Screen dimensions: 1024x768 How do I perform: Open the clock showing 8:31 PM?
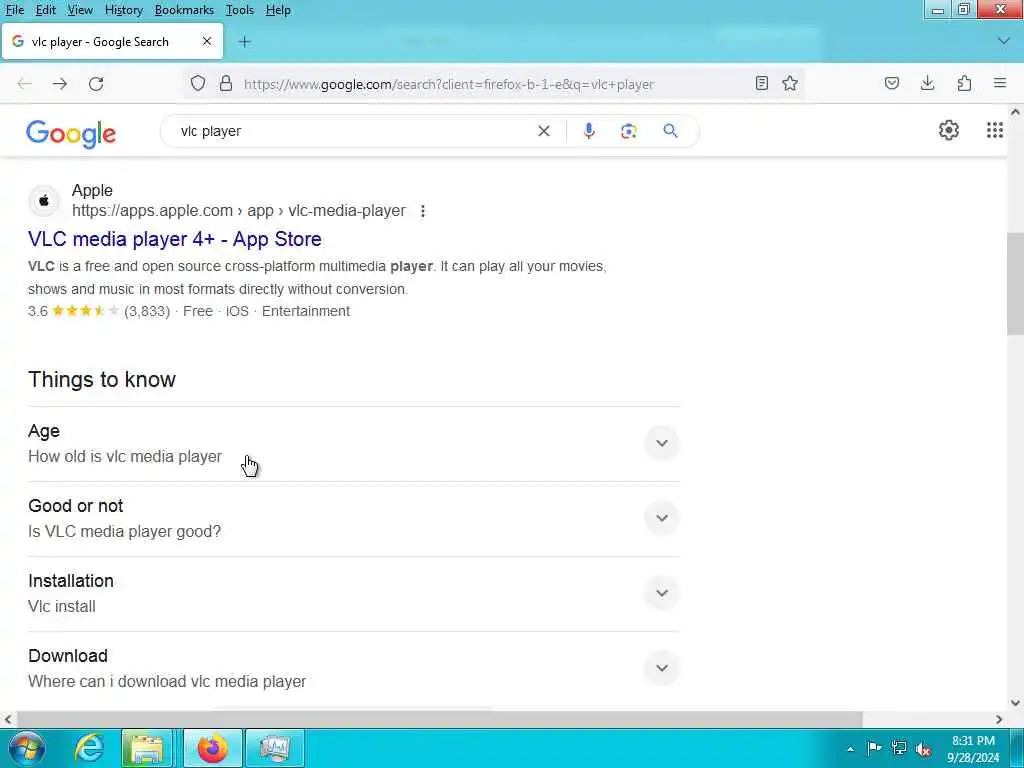(x=972, y=749)
